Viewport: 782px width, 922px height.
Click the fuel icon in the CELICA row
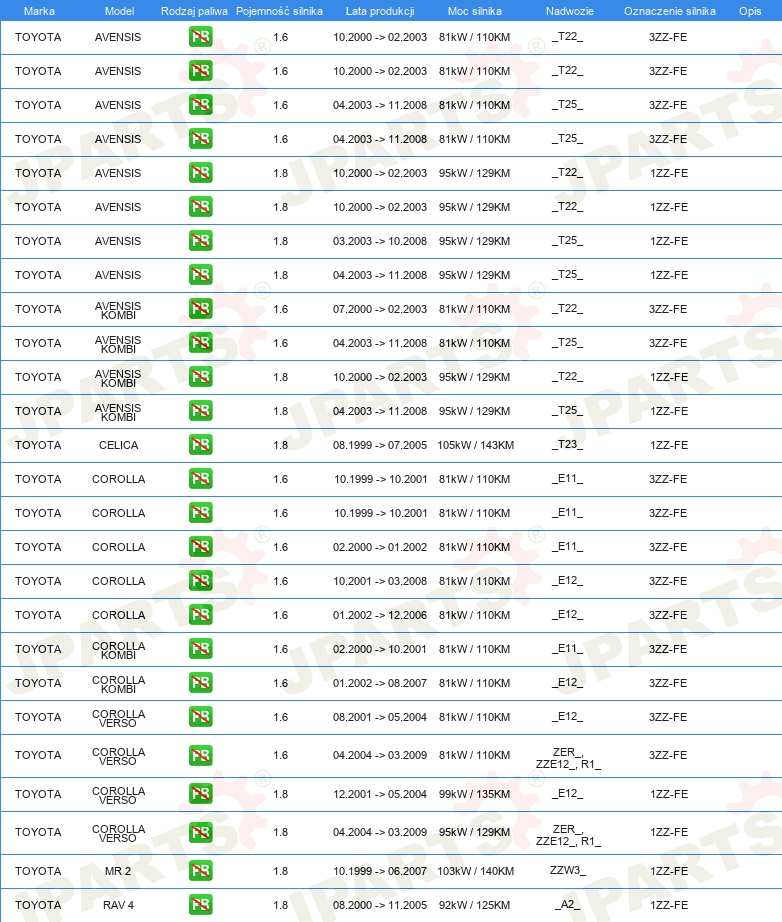pos(200,445)
